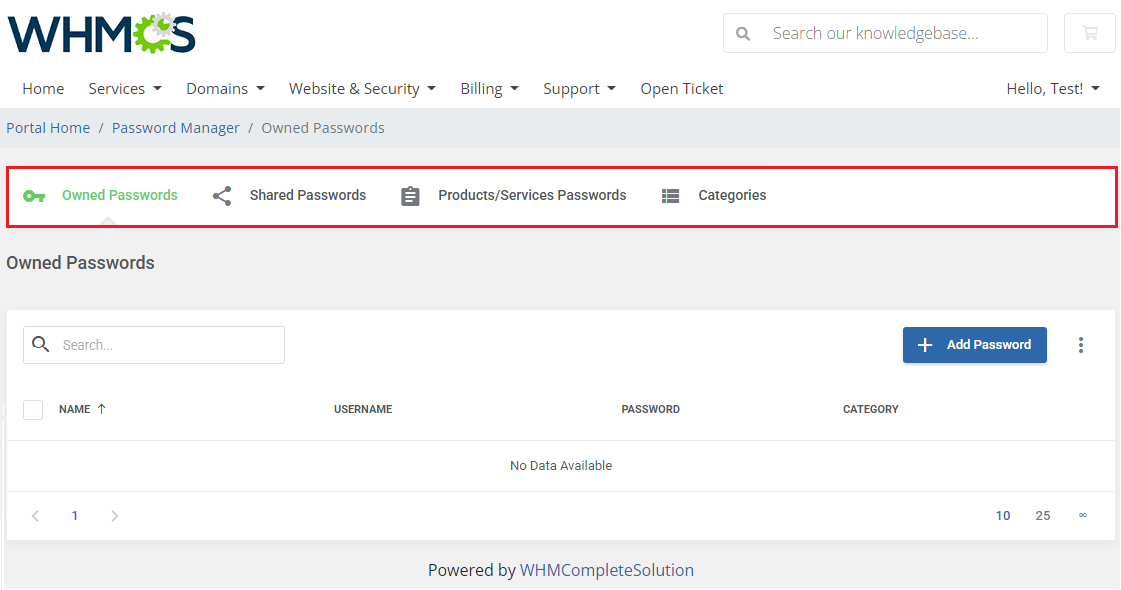Click the green key icon for Owned Passwords

[34, 196]
